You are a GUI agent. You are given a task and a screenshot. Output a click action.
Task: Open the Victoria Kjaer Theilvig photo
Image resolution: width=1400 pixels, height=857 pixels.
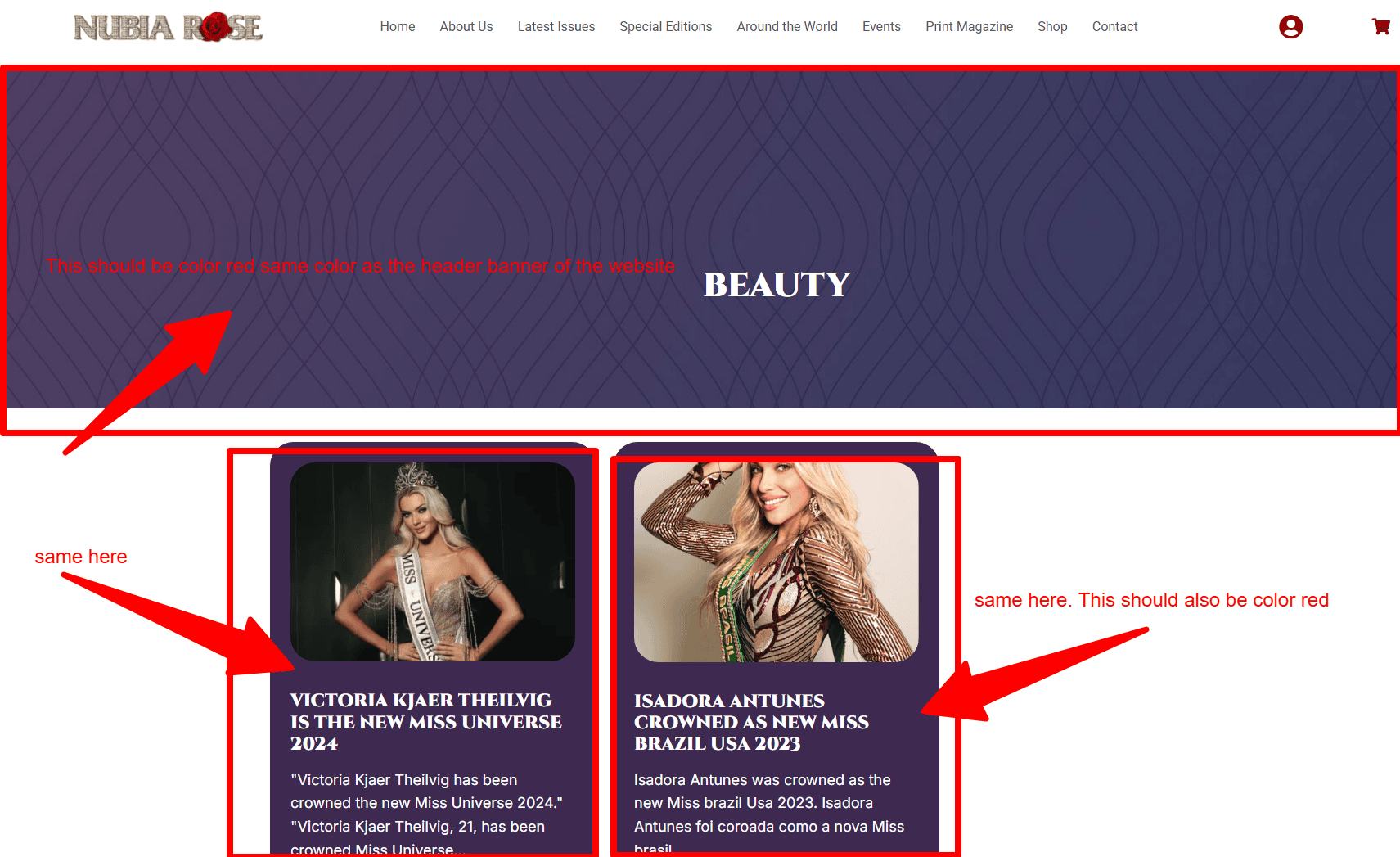pos(433,562)
